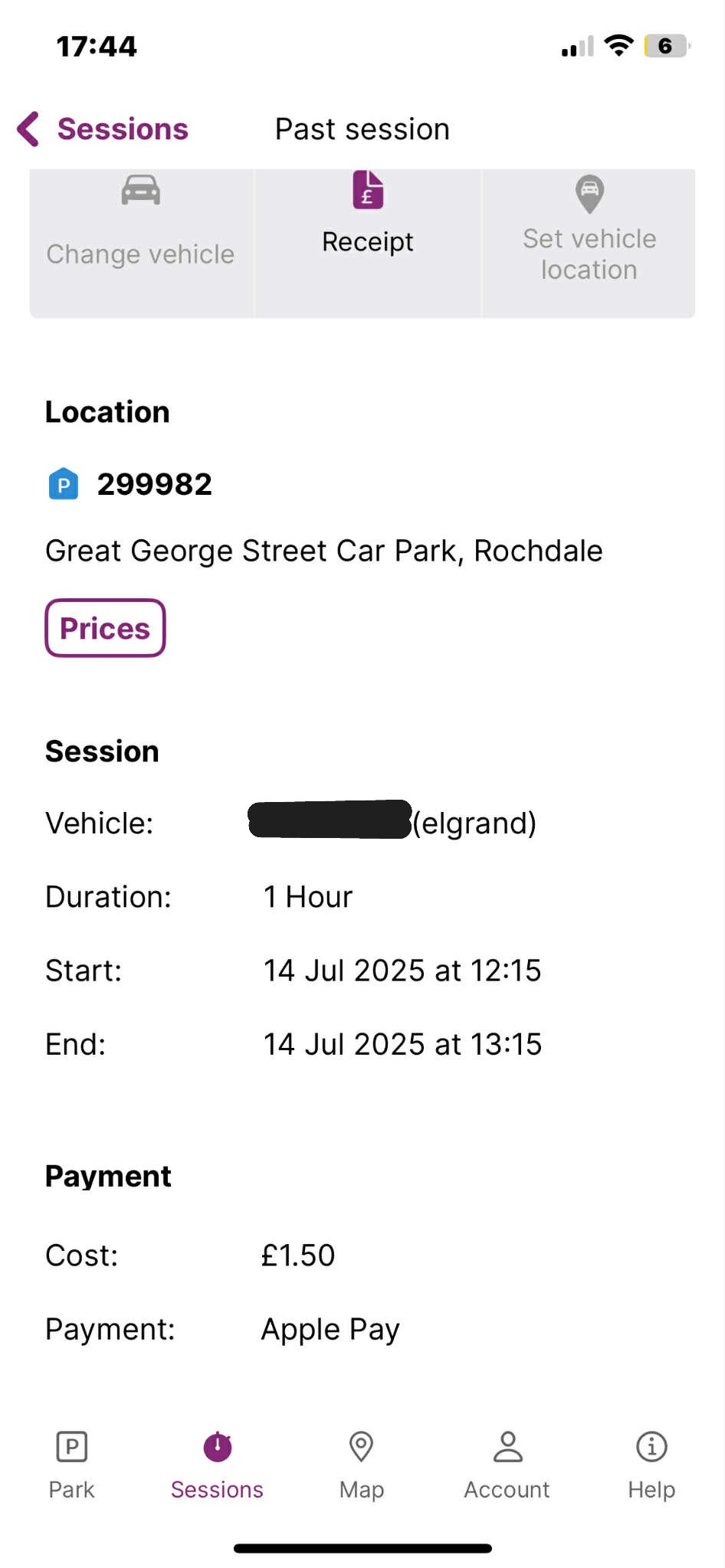Tap the Set vehicle location pin icon
The image size is (725, 1568).
[x=589, y=194]
